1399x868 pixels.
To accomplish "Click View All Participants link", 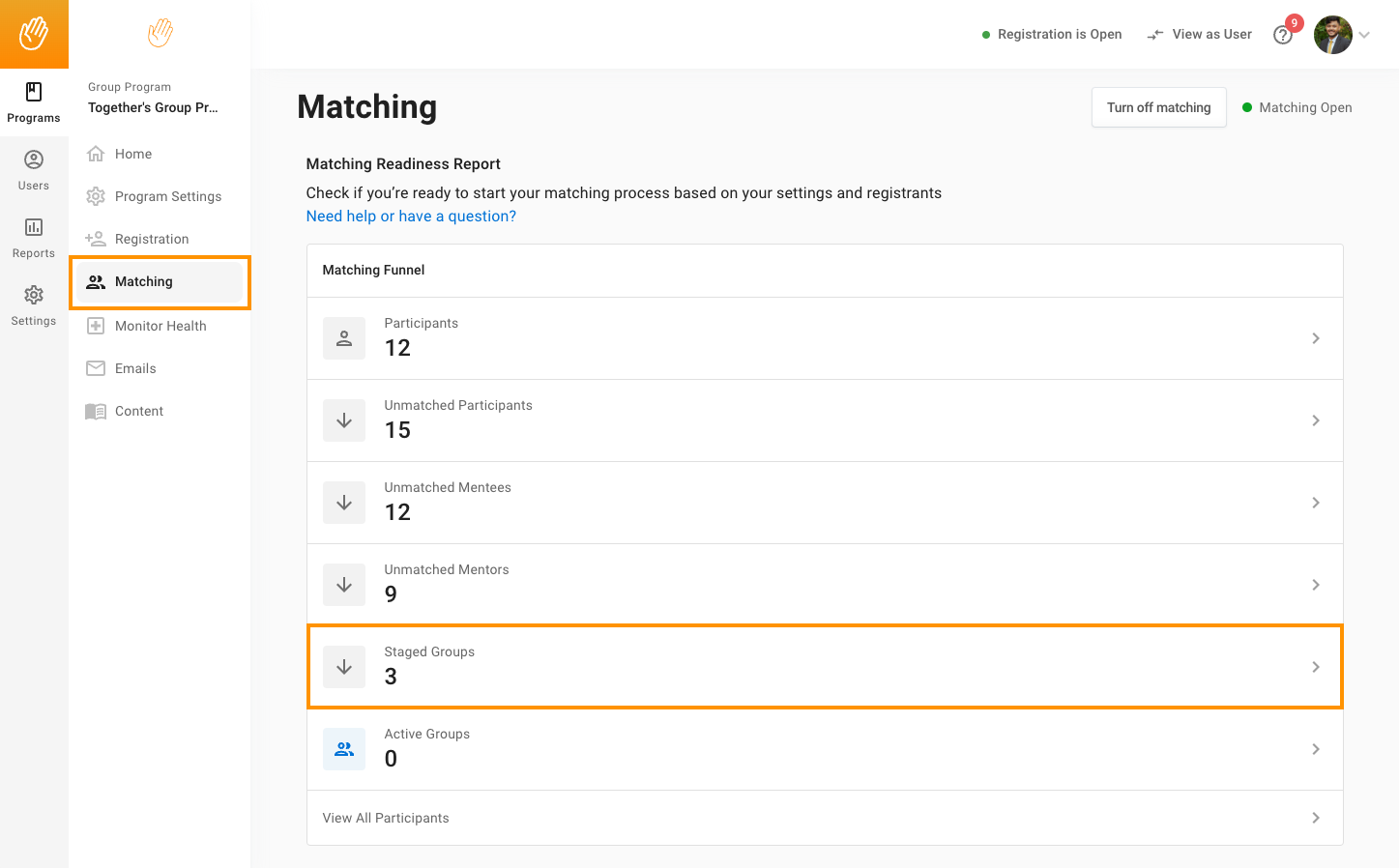I will 386,818.
